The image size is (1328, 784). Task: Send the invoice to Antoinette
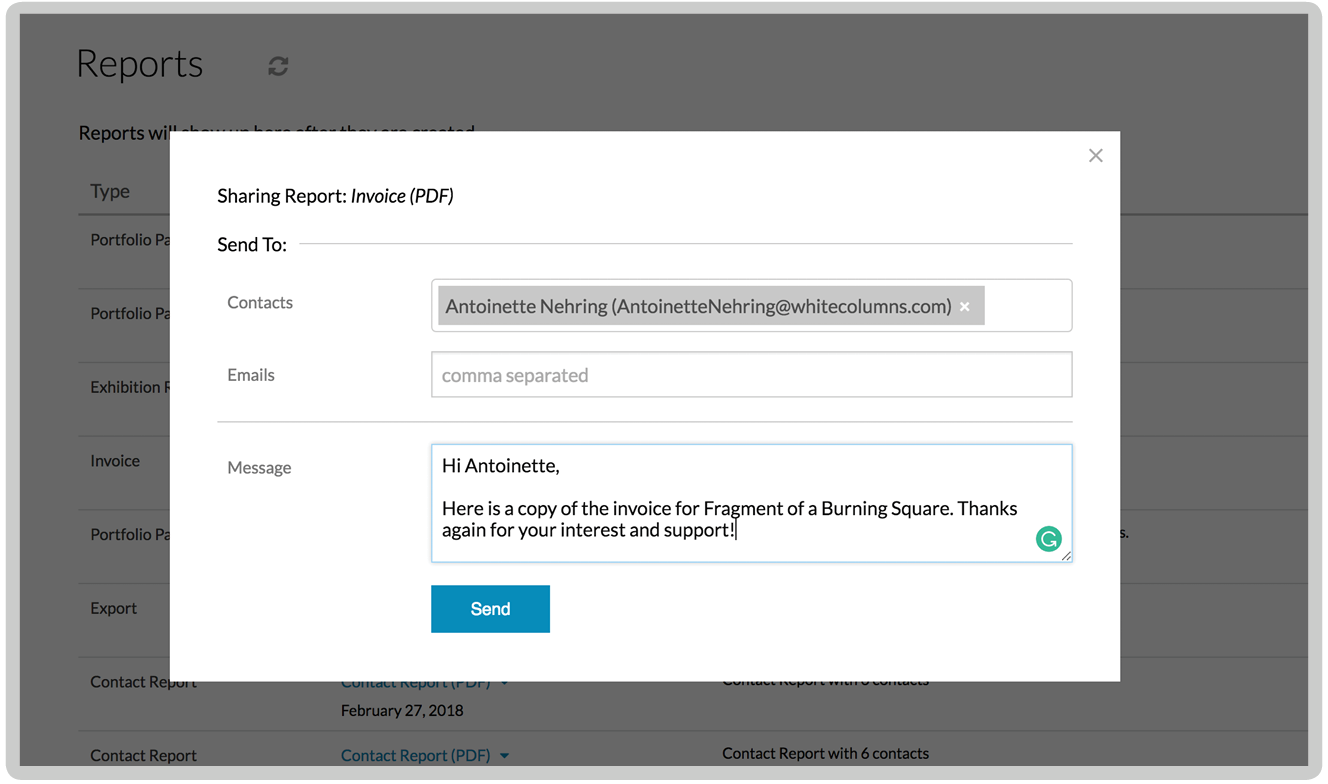(490, 608)
